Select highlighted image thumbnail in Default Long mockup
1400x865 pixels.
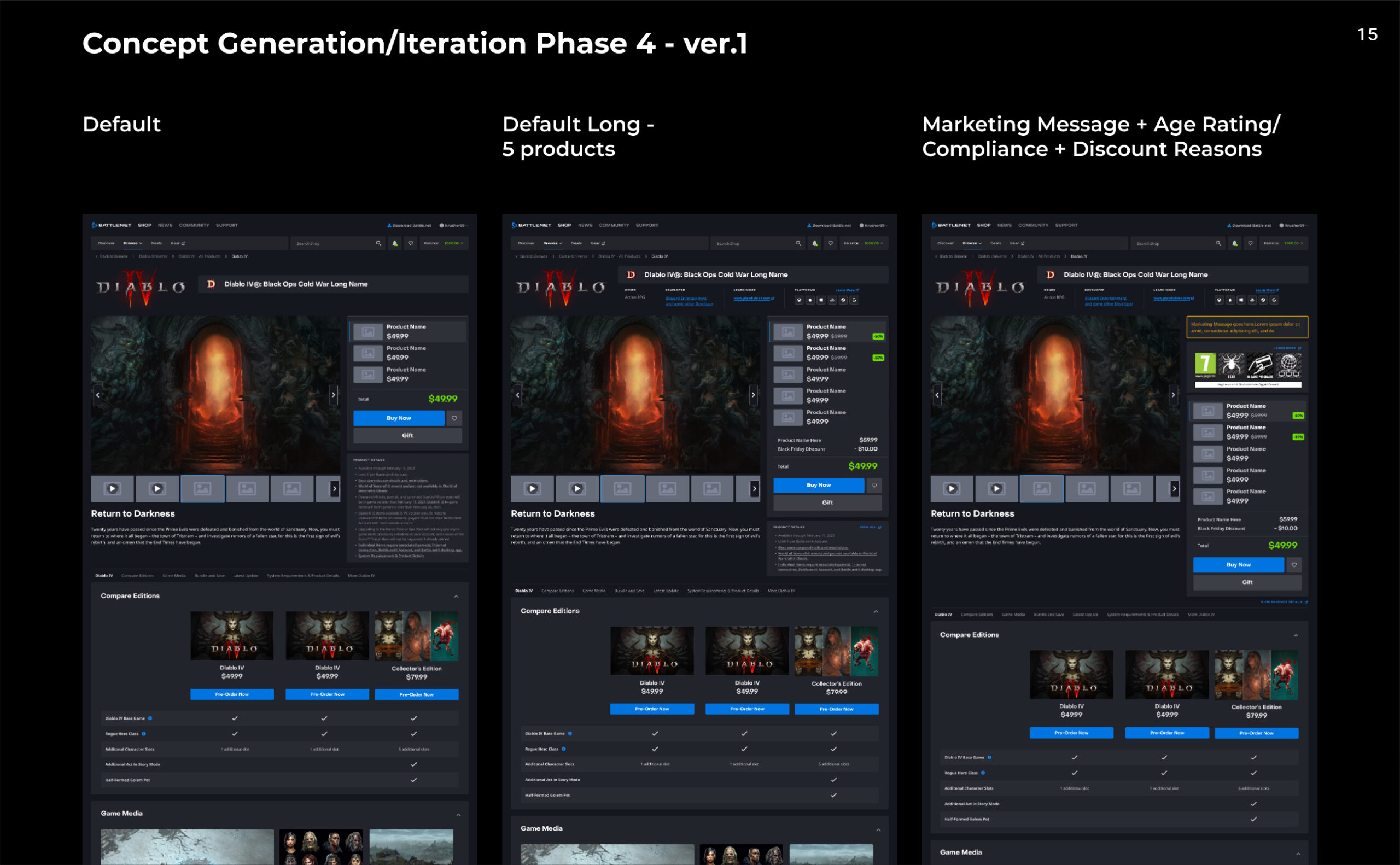pos(622,489)
